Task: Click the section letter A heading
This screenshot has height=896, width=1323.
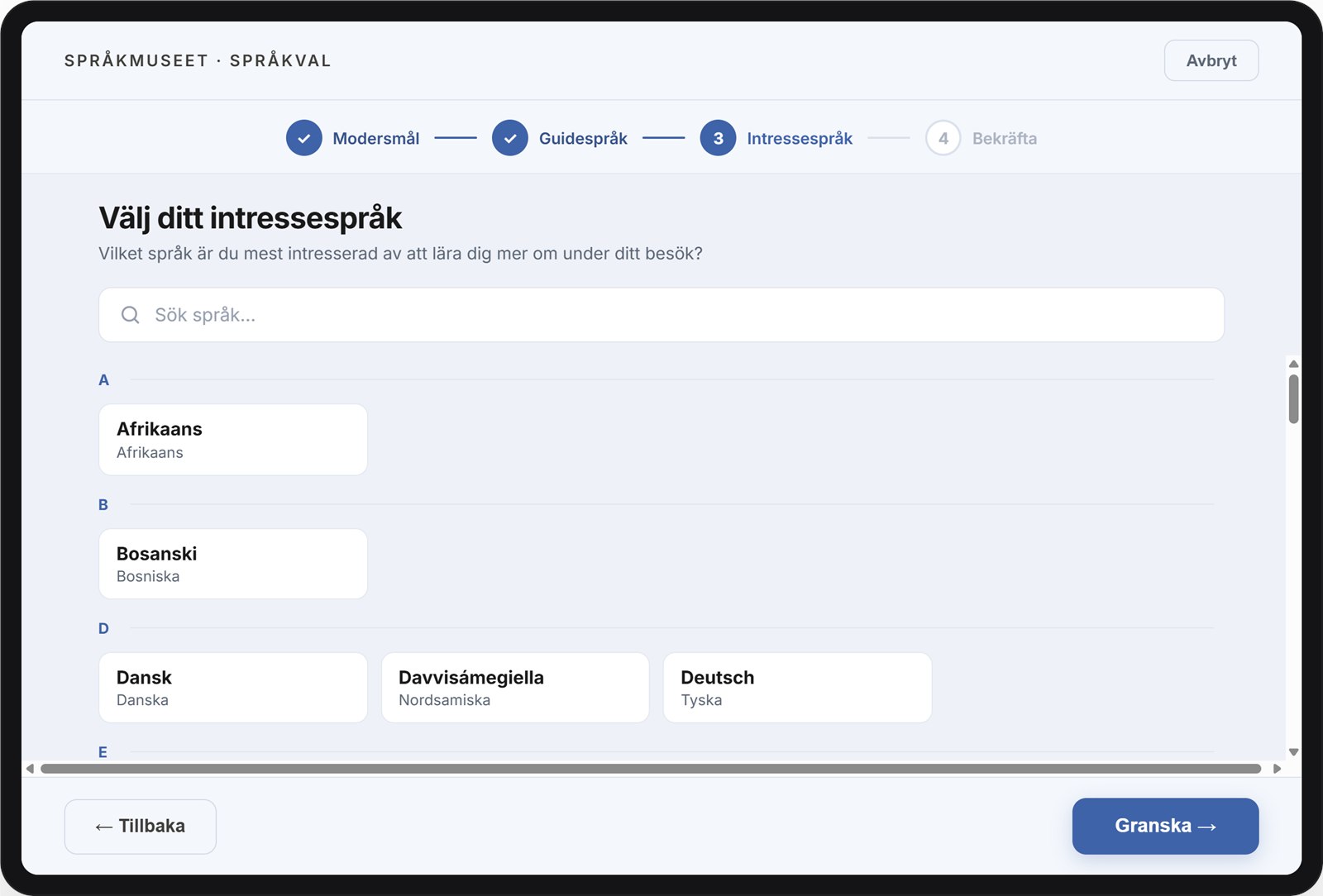Action: (x=103, y=380)
